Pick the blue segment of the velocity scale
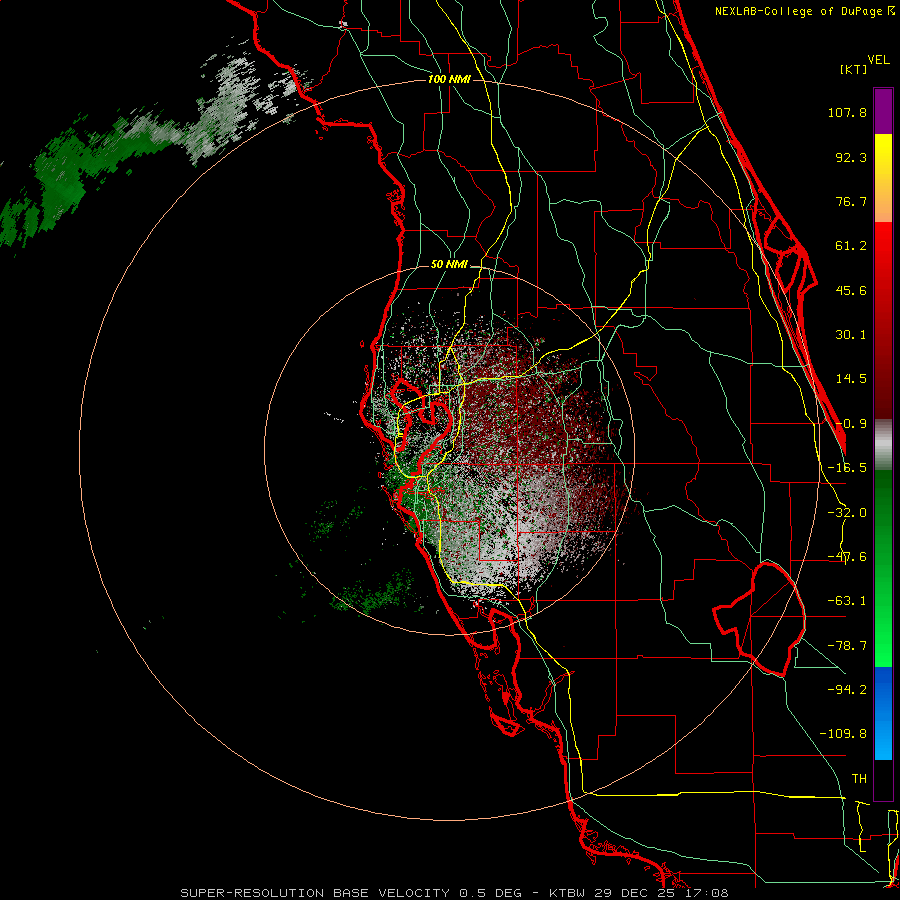Image resolution: width=900 pixels, height=900 pixels. tap(883, 713)
